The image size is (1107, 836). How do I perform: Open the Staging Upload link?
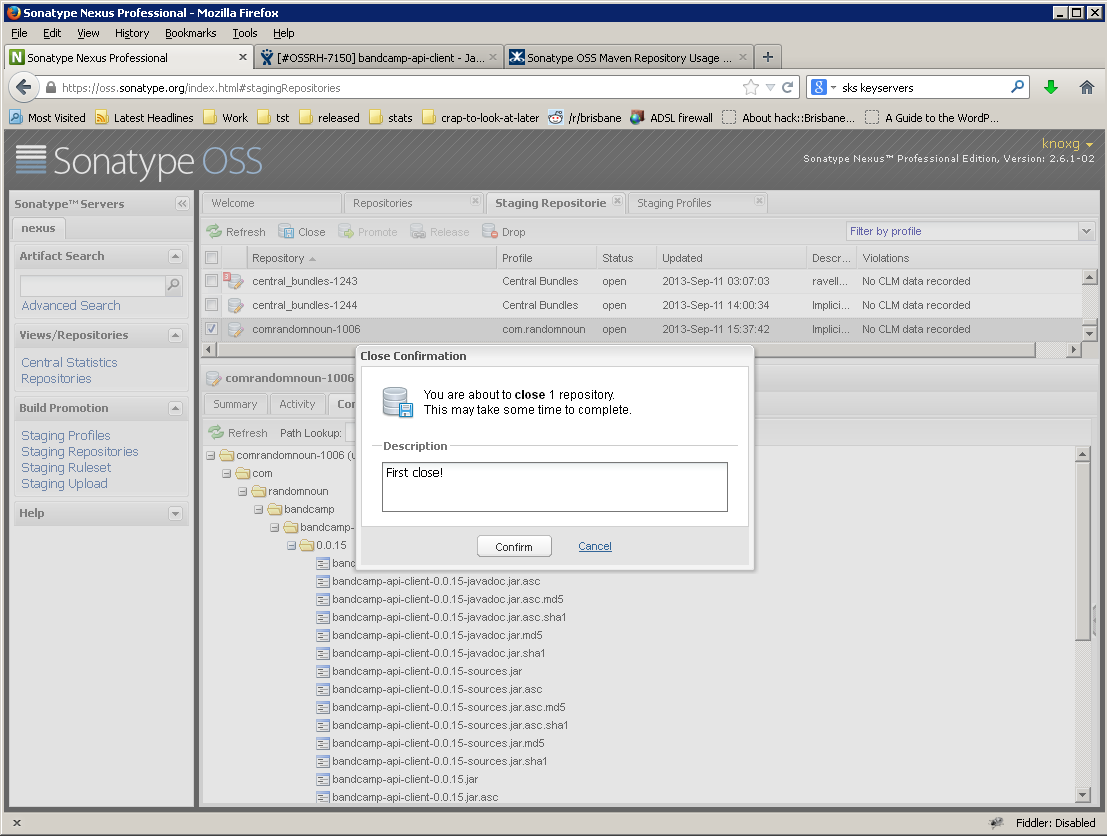pos(64,484)
